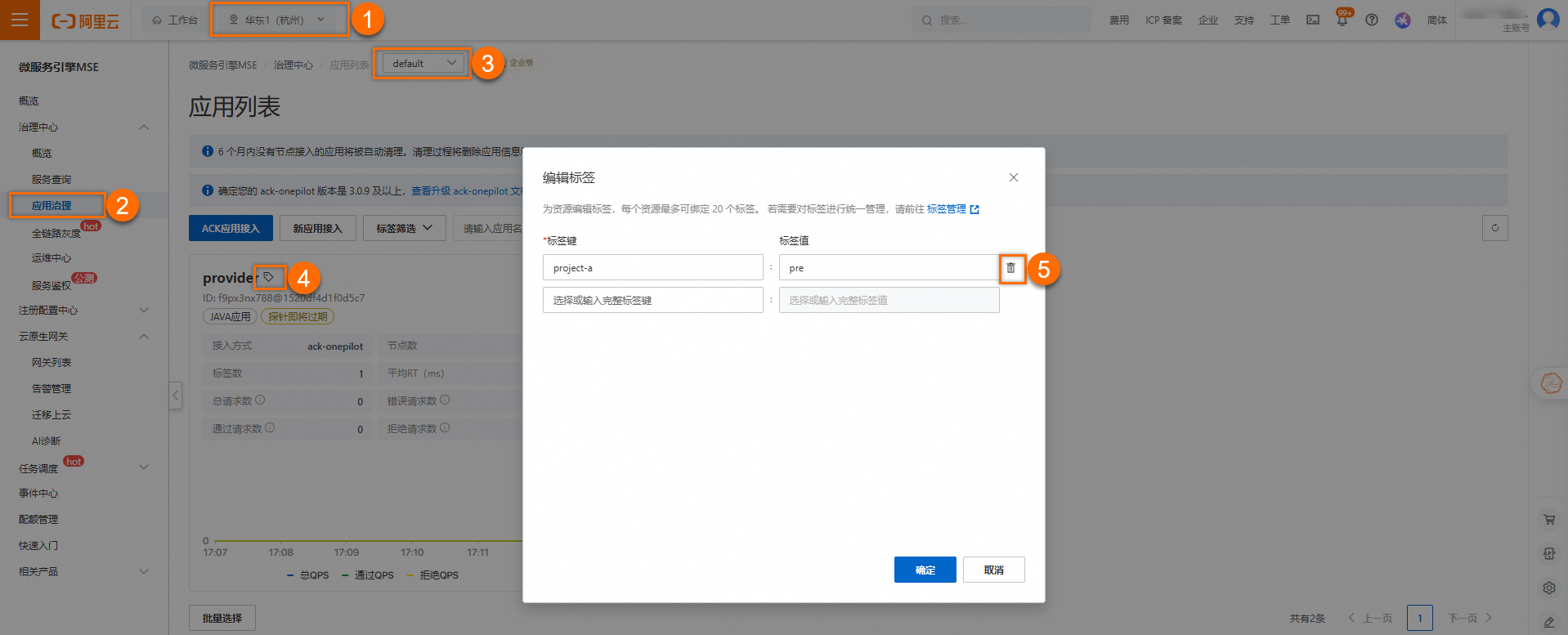The image size is (1568, 635).
Task: Open AI诊断 in the sidebar
Action: click(47, 440)
